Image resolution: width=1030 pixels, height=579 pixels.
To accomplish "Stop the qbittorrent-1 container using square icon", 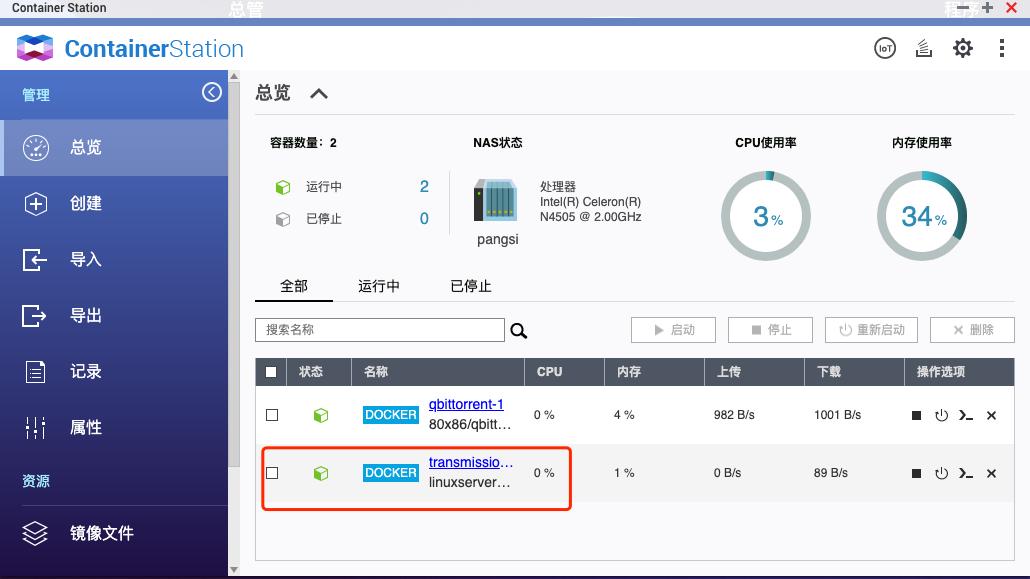I will click(915, 414).
